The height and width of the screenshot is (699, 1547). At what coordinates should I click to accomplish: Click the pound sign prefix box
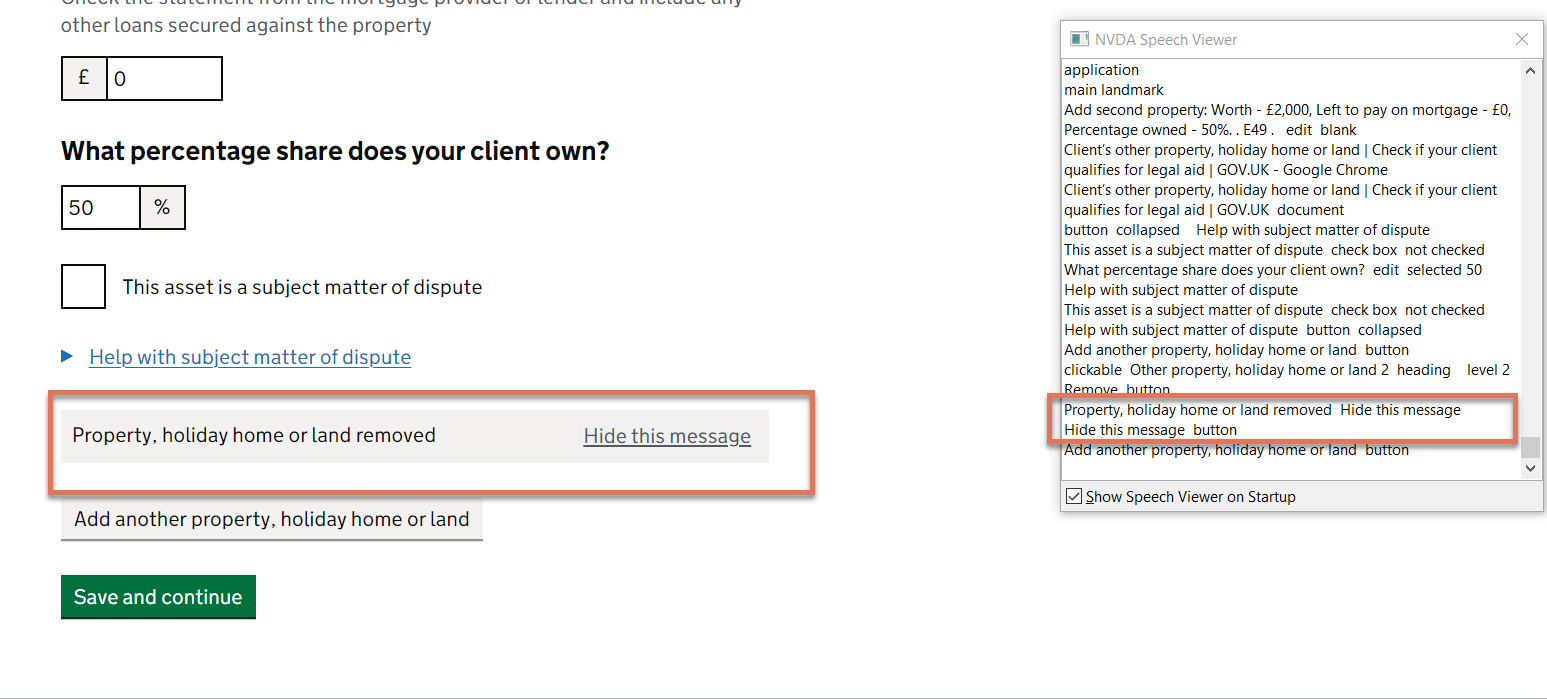[84, 78]
